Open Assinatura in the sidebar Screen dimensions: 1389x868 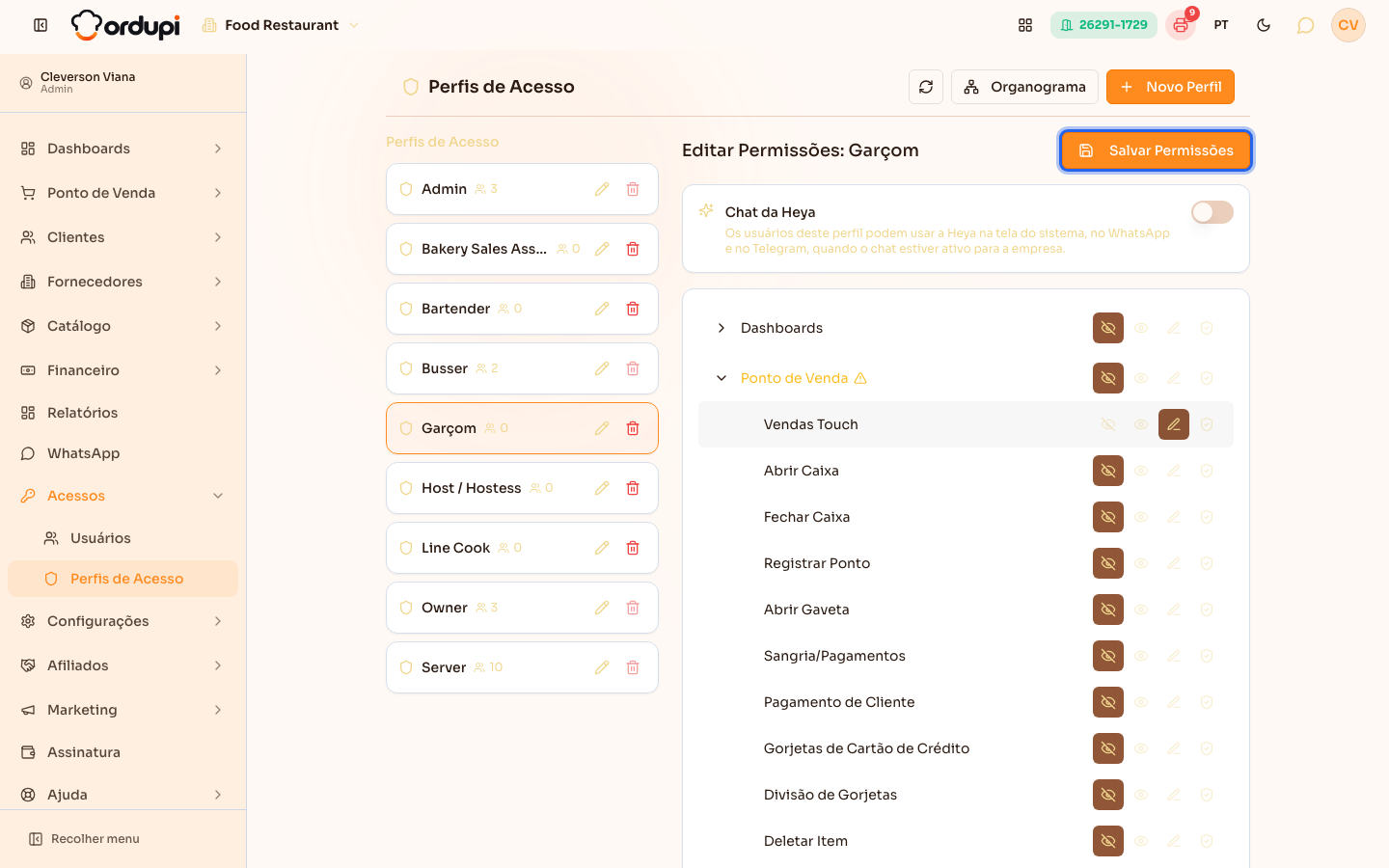[x=123, y=752]
